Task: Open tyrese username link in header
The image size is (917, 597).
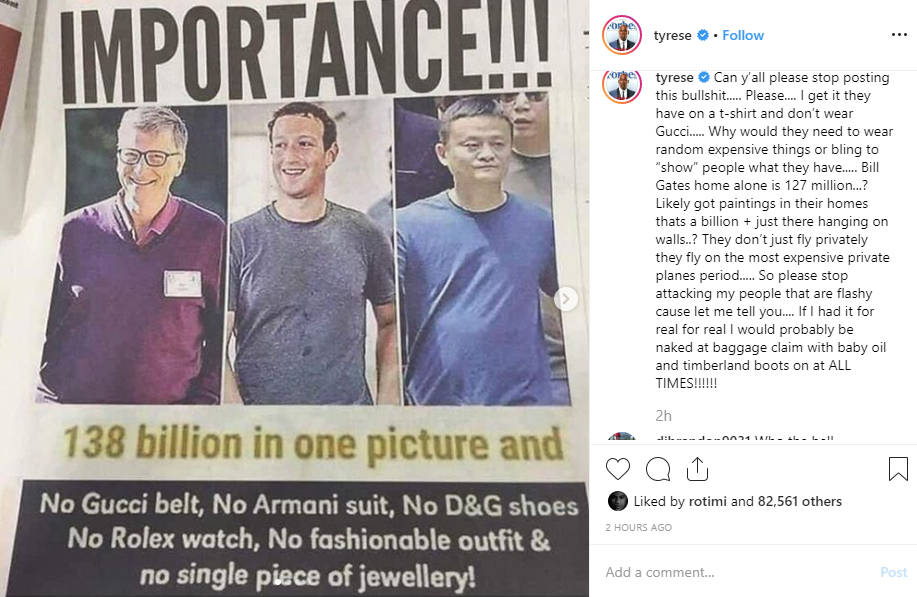Action: tap(673, 36)
